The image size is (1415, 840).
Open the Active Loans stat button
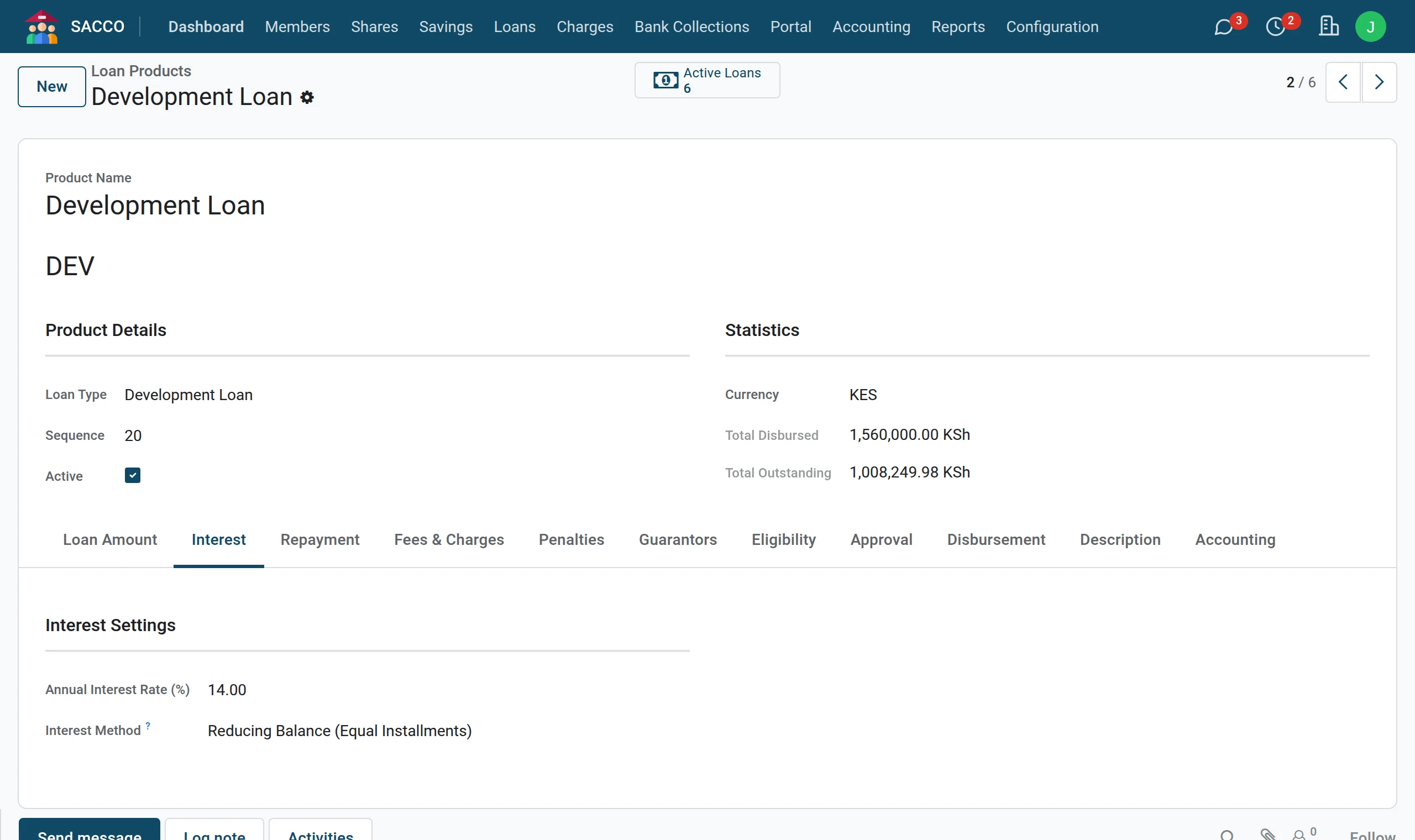(707, 80)
